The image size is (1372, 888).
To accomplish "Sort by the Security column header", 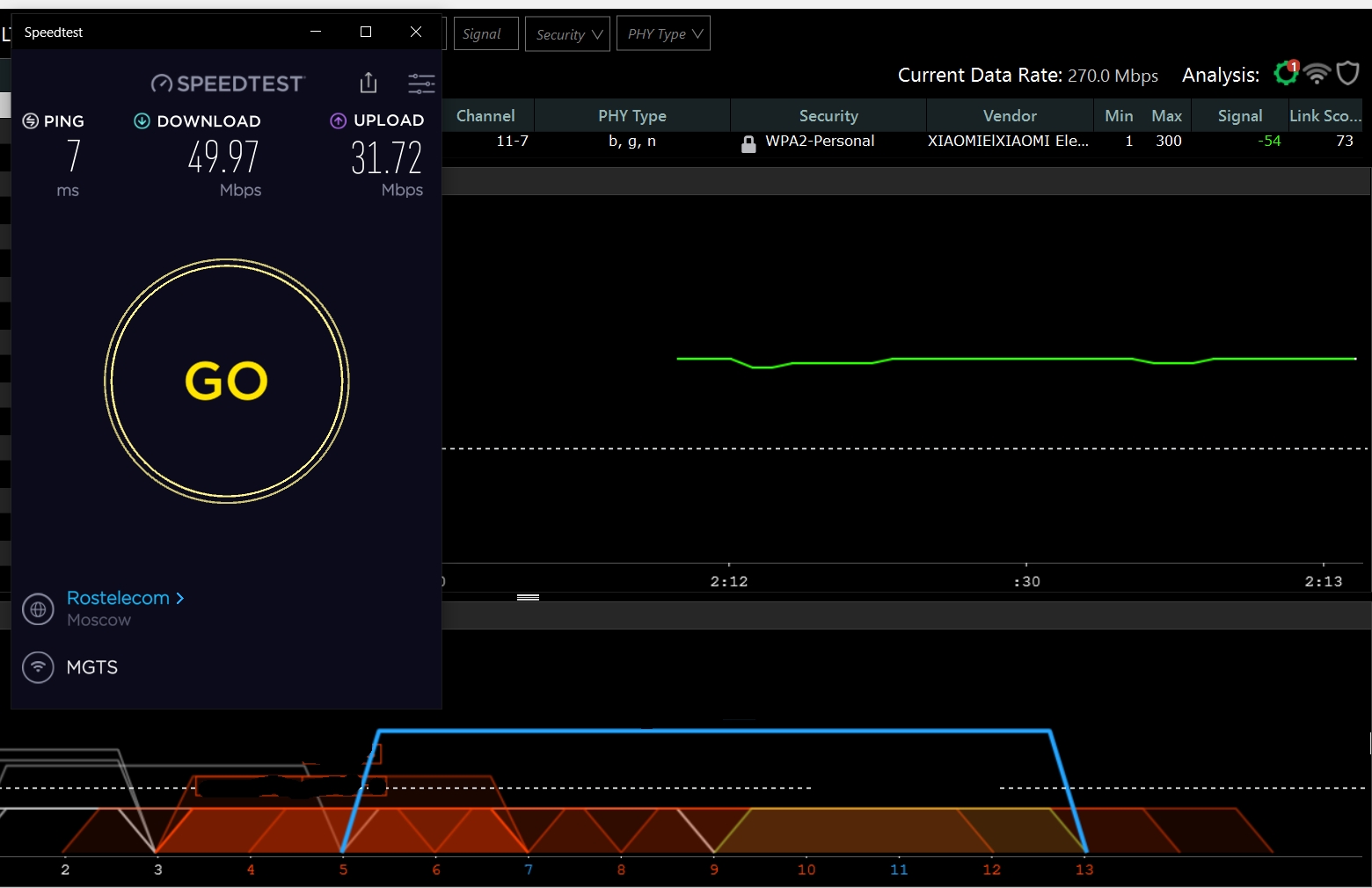I will [x=828, y=115].
